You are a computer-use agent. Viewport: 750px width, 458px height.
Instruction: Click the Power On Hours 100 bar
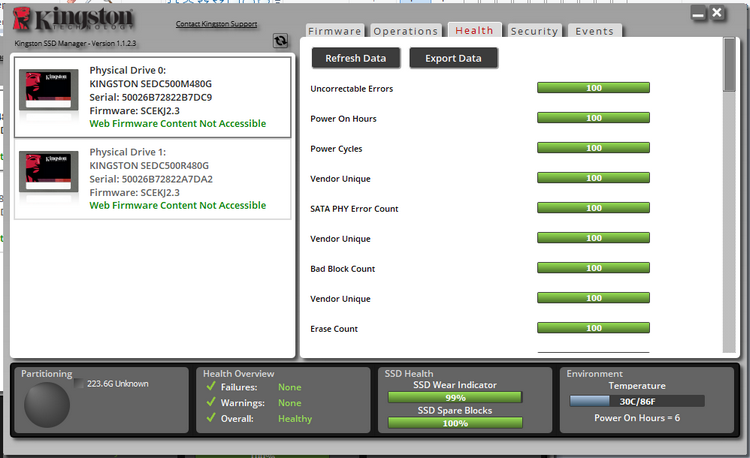pos(593,118)
